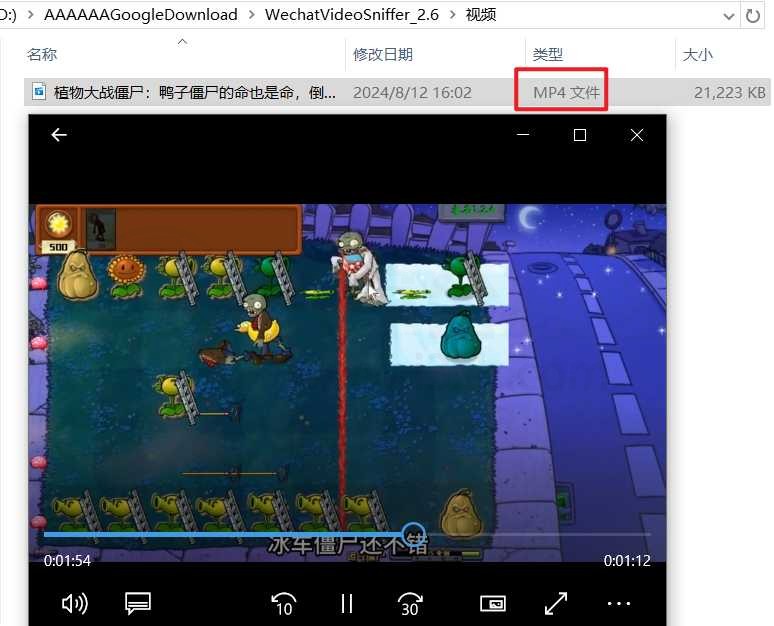Switch to mini view mode

493,603
